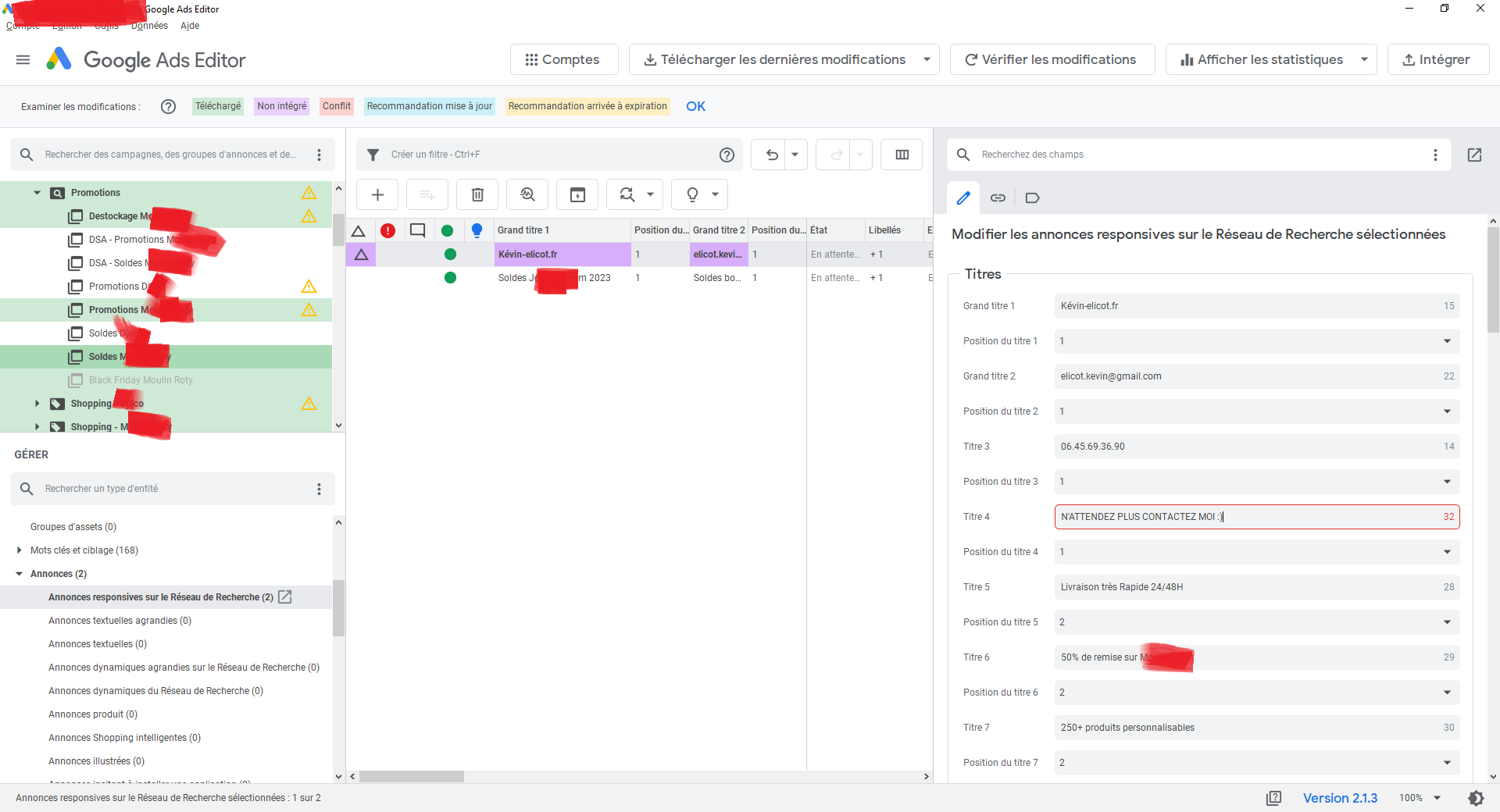Open the Données menu
This screenshot has width=1500, height=812.
click(x=149, y=26)
